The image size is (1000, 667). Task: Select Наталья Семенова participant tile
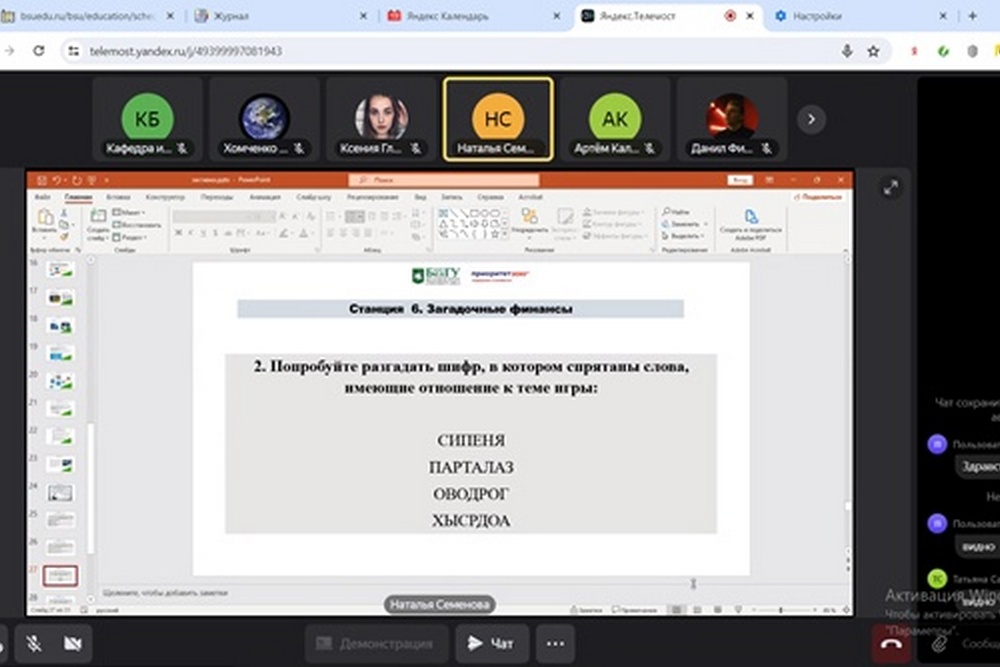click(x=497, y=119)
